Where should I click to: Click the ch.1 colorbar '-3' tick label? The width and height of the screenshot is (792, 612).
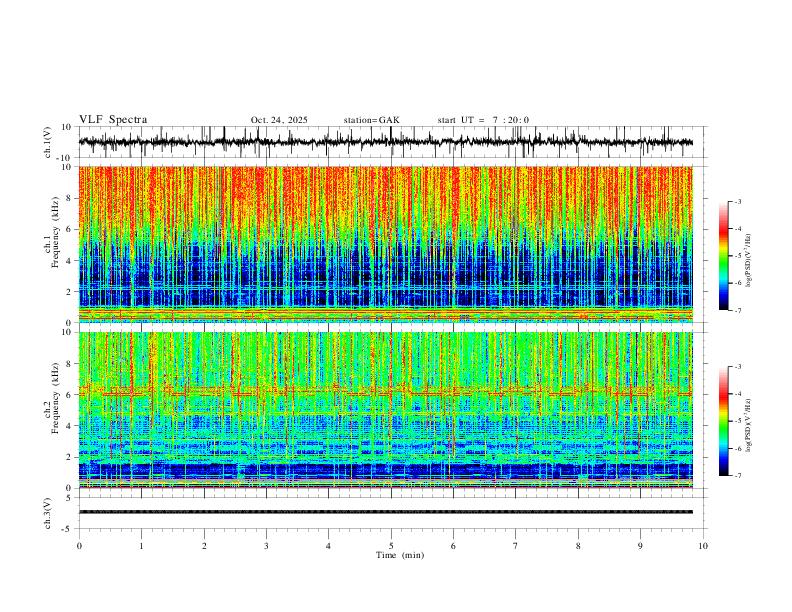click(x=738, y=201)
